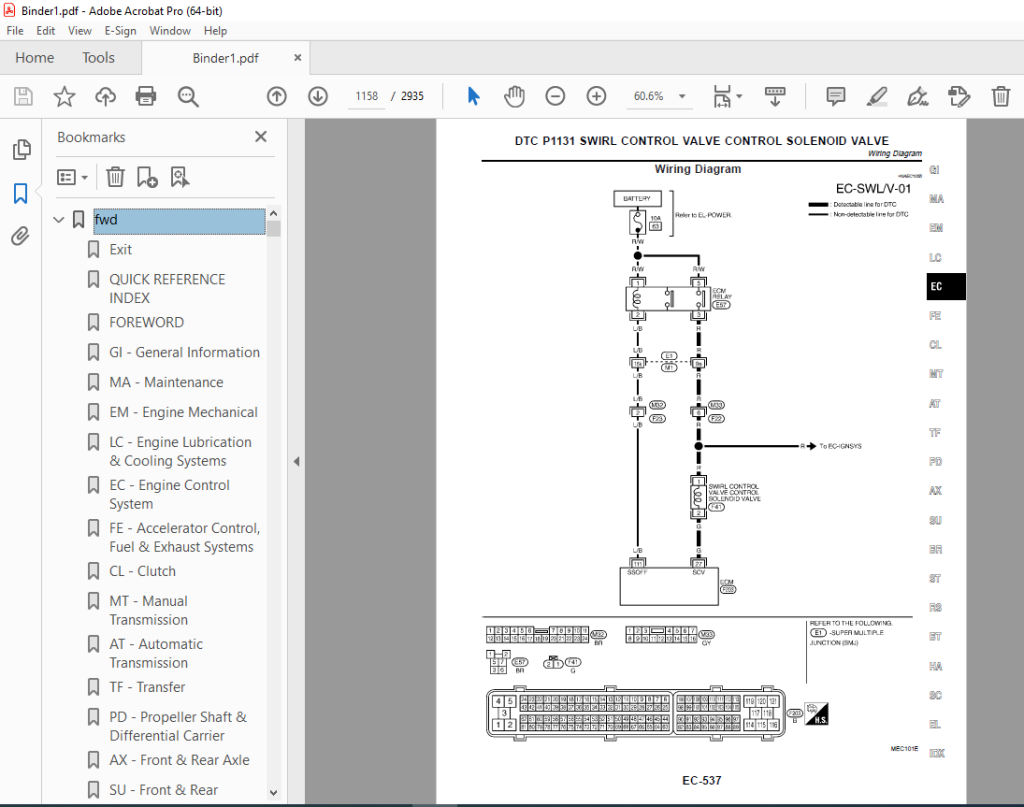
Task: Zoom in with plus button
Action: pos(596,97)
